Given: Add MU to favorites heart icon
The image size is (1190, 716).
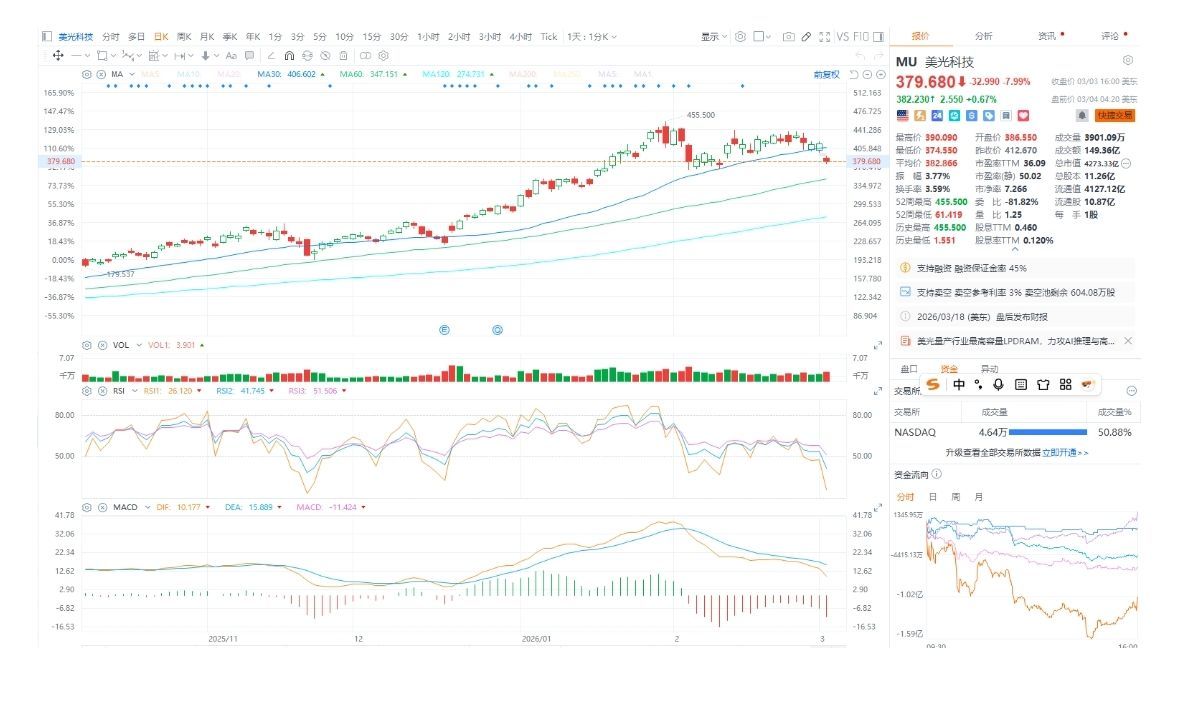Looking at the screenshot, I should [1022, 116].
